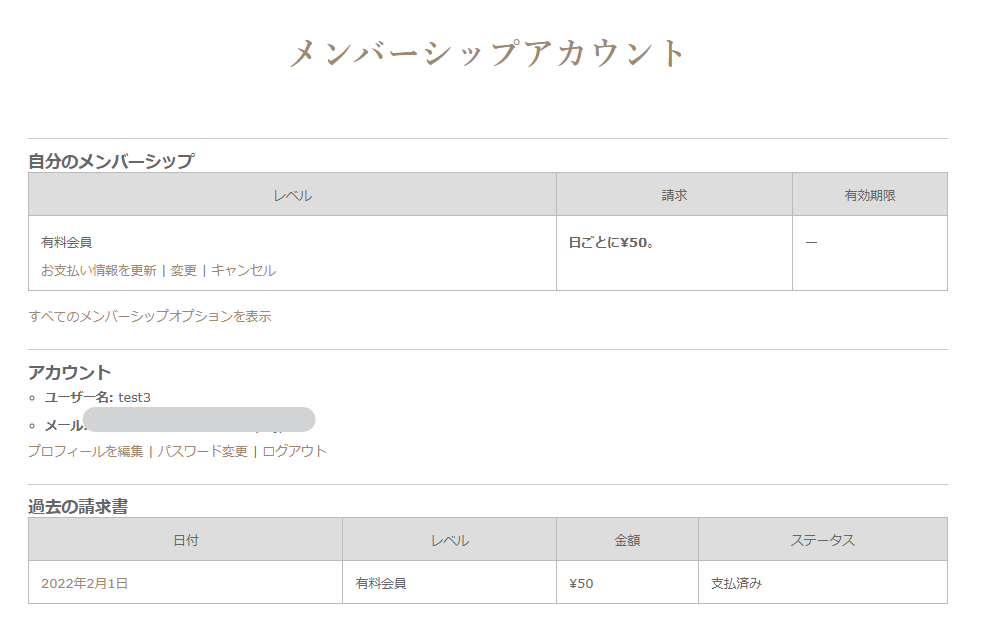Click the アカウント section heading
This screenshot has width=996, height=631.
click(69, 372)
